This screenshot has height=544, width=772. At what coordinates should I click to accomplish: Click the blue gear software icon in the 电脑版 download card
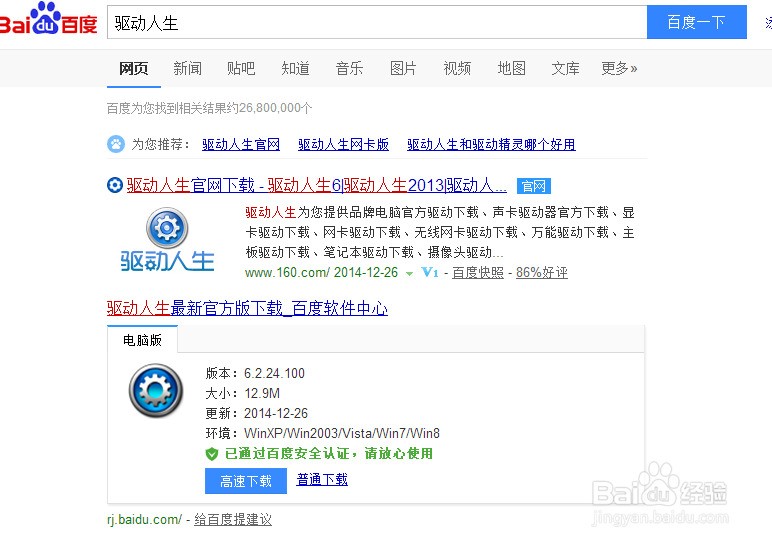coord(156,391)
